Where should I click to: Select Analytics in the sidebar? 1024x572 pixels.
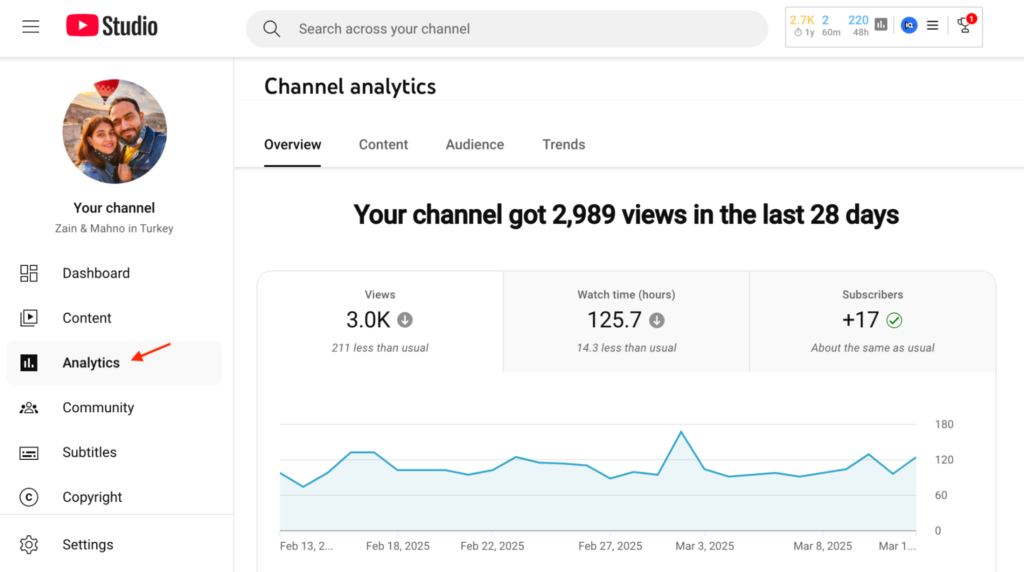click(91, 363)
